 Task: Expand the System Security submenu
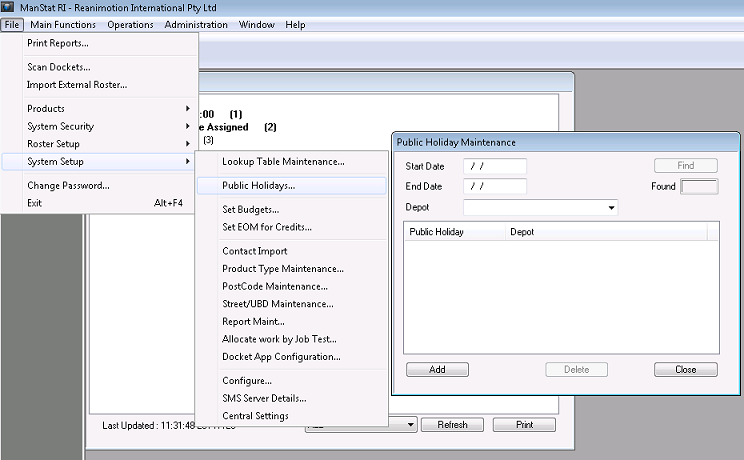[x=60, y=126]
